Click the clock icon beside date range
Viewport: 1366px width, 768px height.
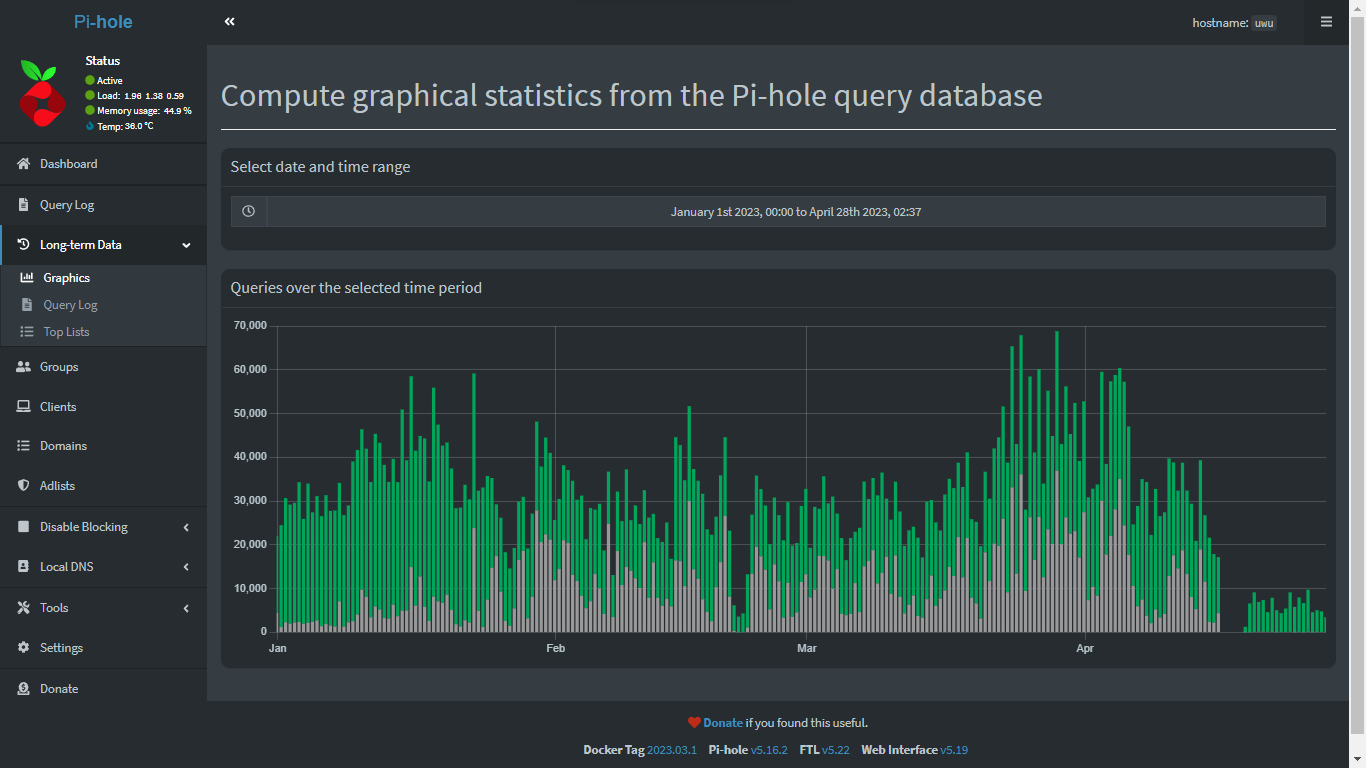[249, 211]
